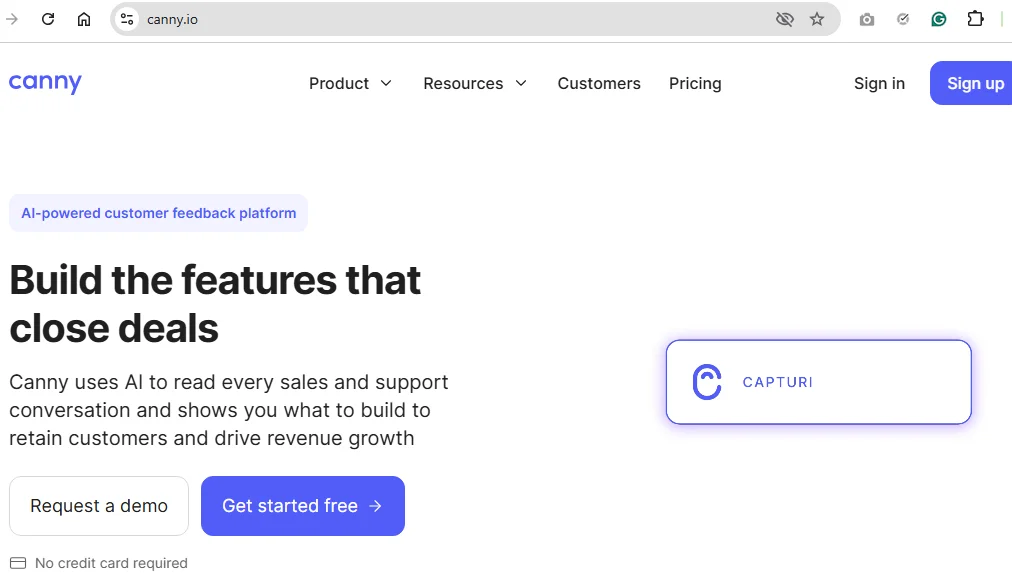Click the Capturi logo icon

[707, 382]
